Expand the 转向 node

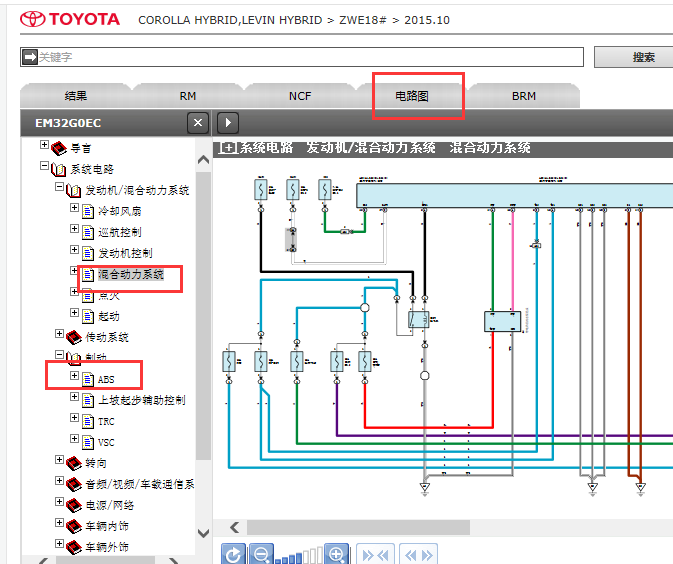[59, 460]
